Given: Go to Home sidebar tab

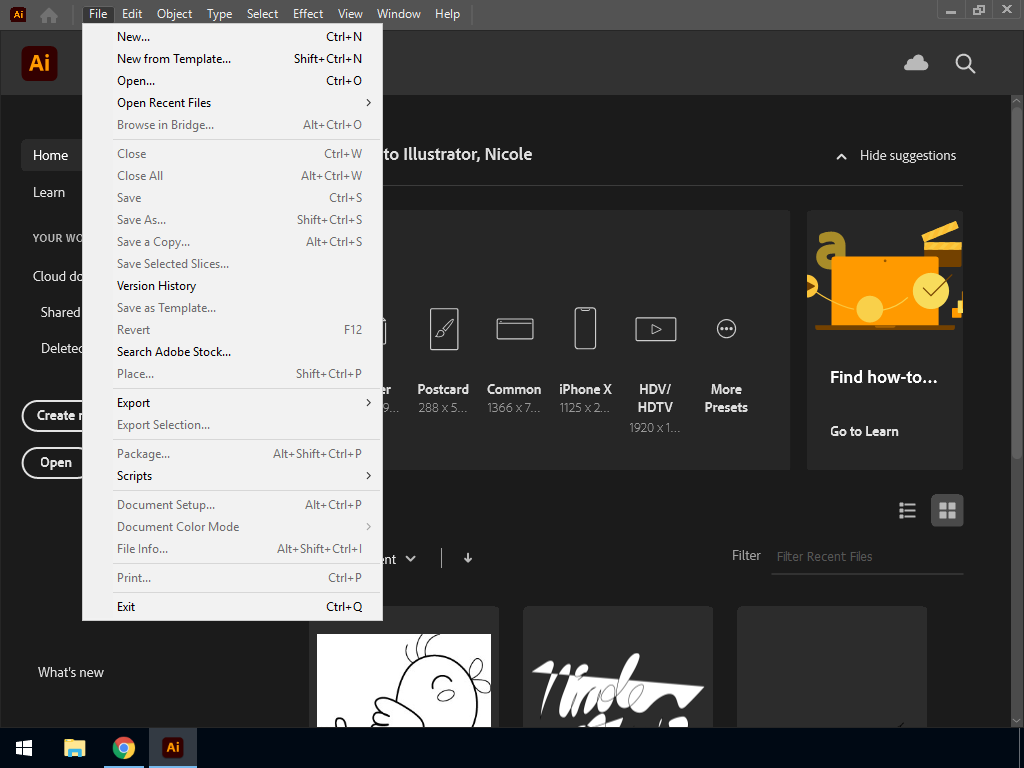Looking at the screenshot, I should 51,155.
